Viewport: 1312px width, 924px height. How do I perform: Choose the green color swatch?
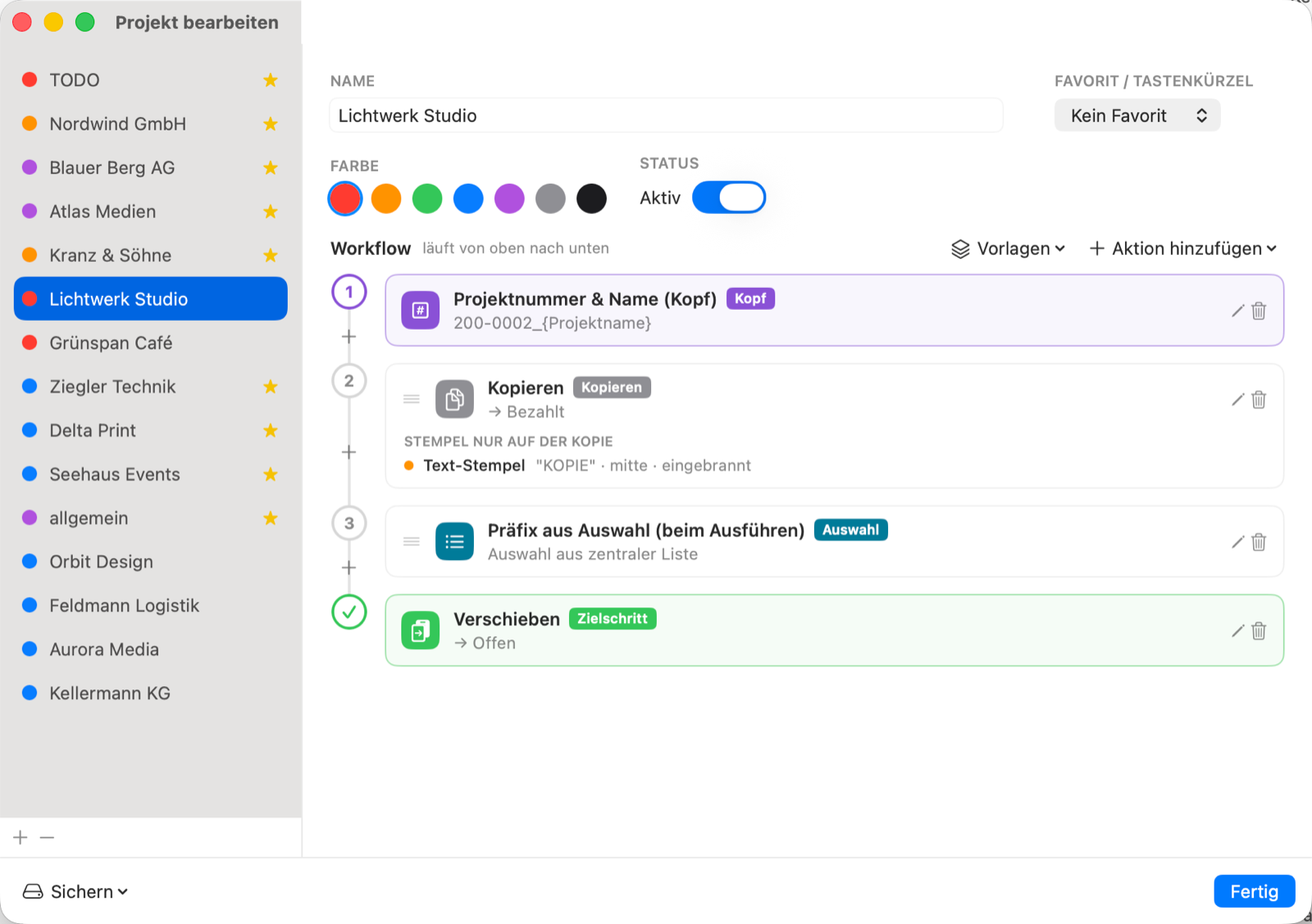tap(427, 198)
